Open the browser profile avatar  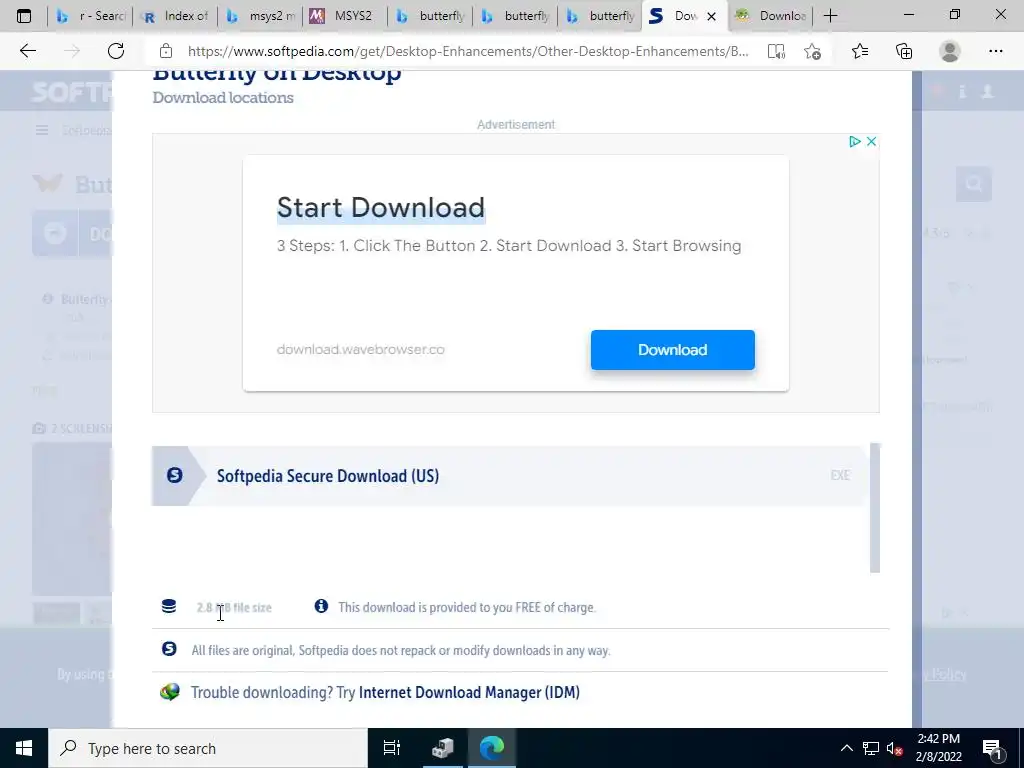tap(950, 51)
